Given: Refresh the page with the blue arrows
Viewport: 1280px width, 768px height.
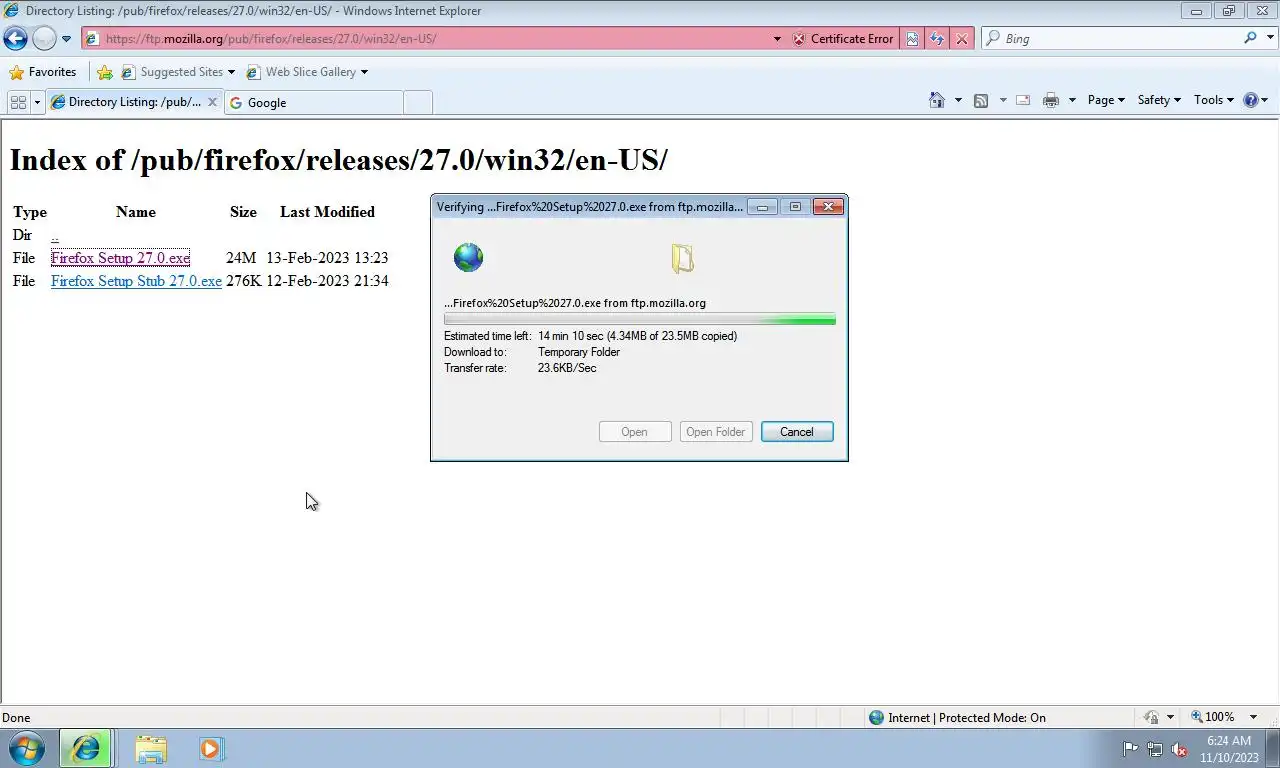Looking at the screenshot, I should click(x=937, y=39).
